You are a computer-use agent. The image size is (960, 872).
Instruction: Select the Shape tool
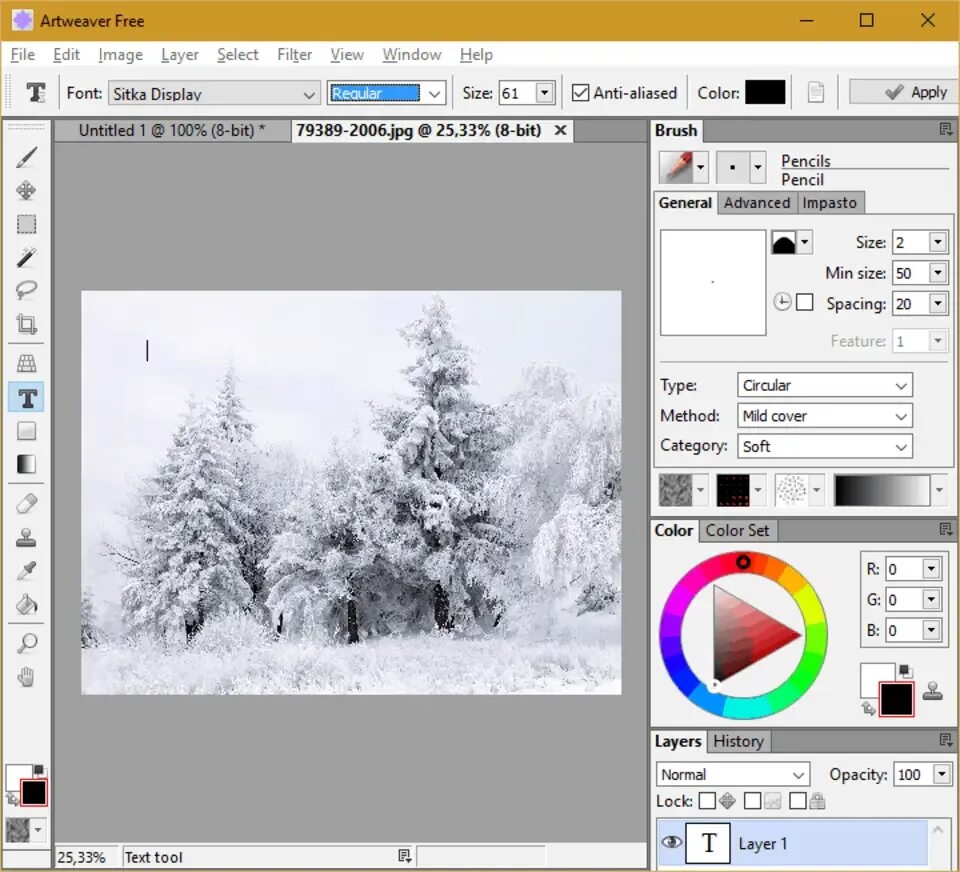click(x=26, y=431)
